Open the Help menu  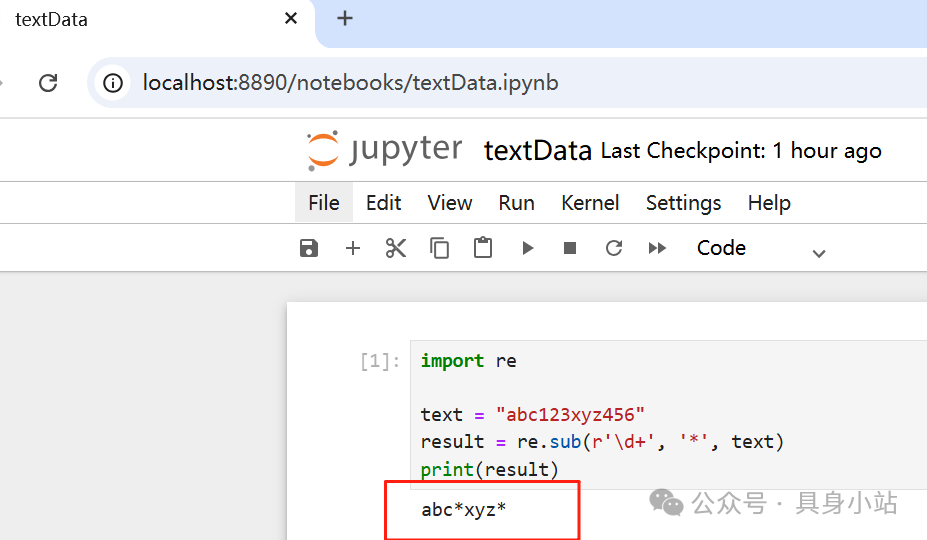tap(769, 203)
